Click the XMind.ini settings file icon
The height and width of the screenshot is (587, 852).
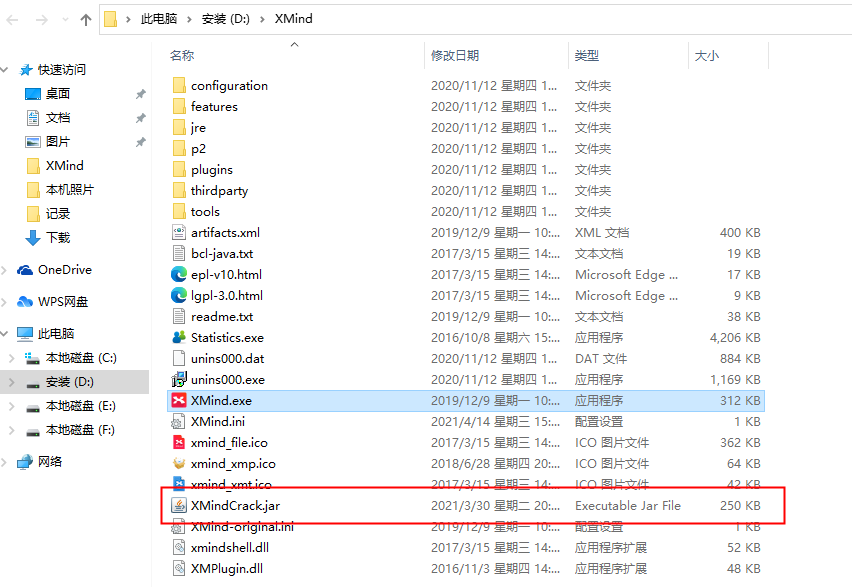tap(178, 422)
